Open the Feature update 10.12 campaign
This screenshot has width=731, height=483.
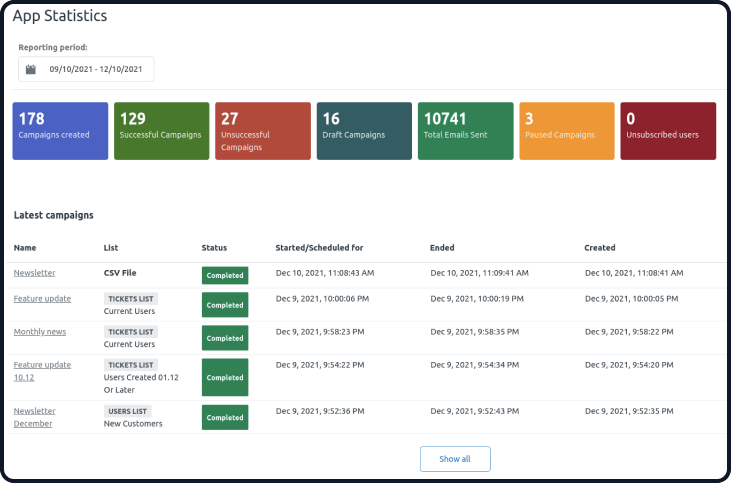pyautogui.click(x=42, y=371)
